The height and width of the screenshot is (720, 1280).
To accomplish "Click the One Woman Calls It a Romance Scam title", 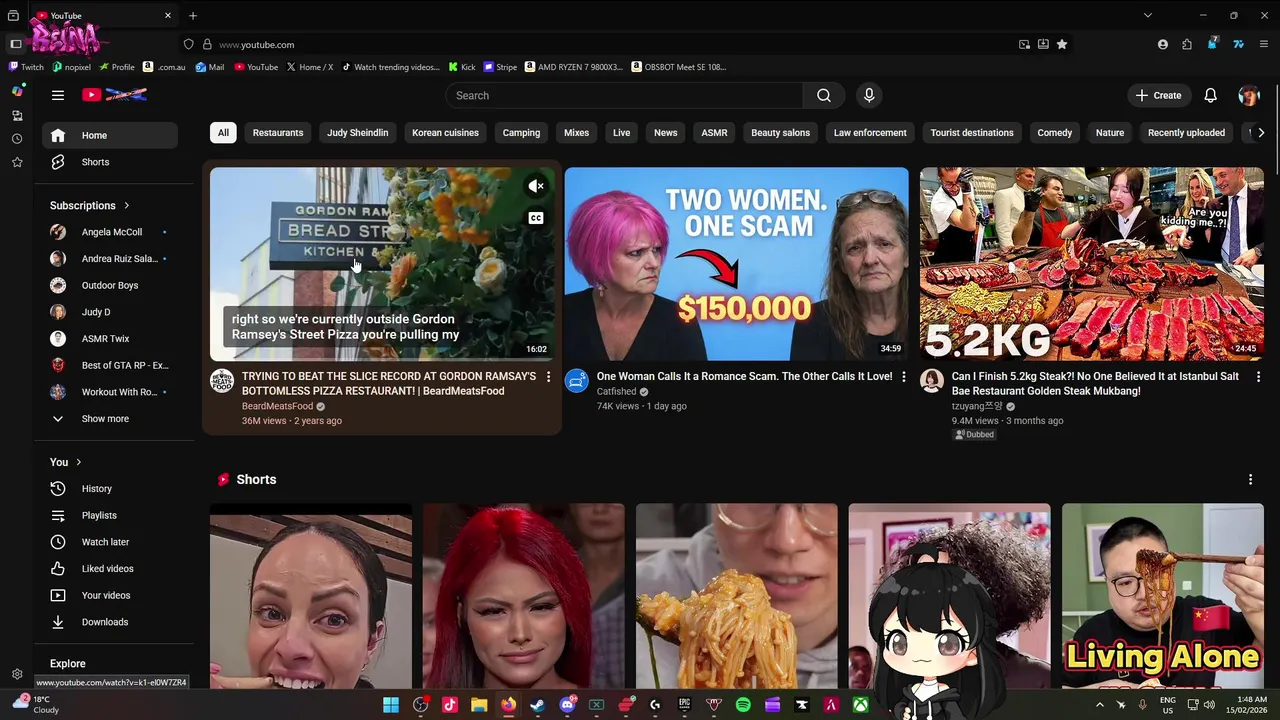I will [744, 377].
